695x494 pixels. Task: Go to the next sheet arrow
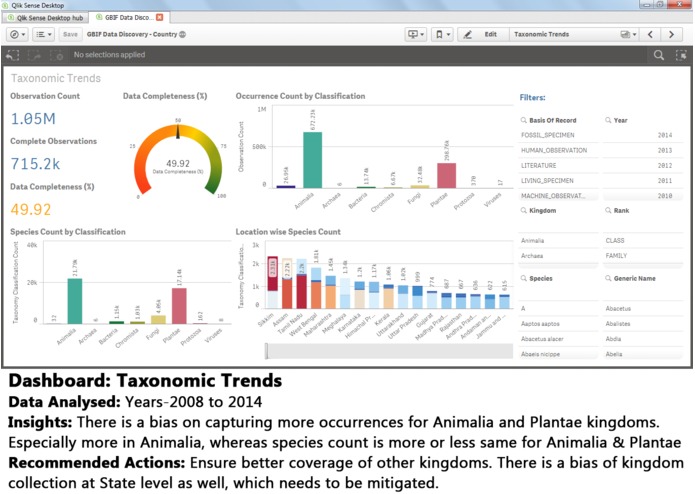click(672, 34)
